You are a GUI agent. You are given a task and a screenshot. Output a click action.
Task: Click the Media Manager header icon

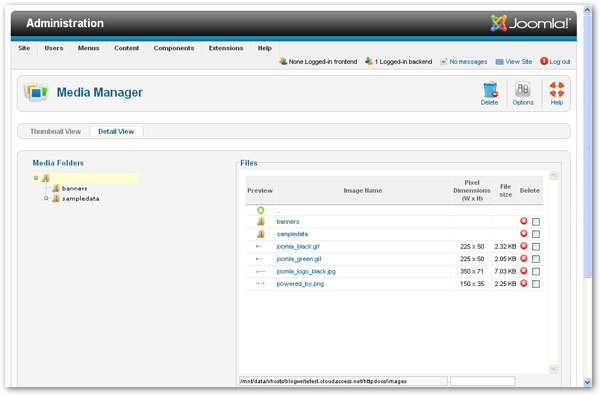click(x=36, y=92)
